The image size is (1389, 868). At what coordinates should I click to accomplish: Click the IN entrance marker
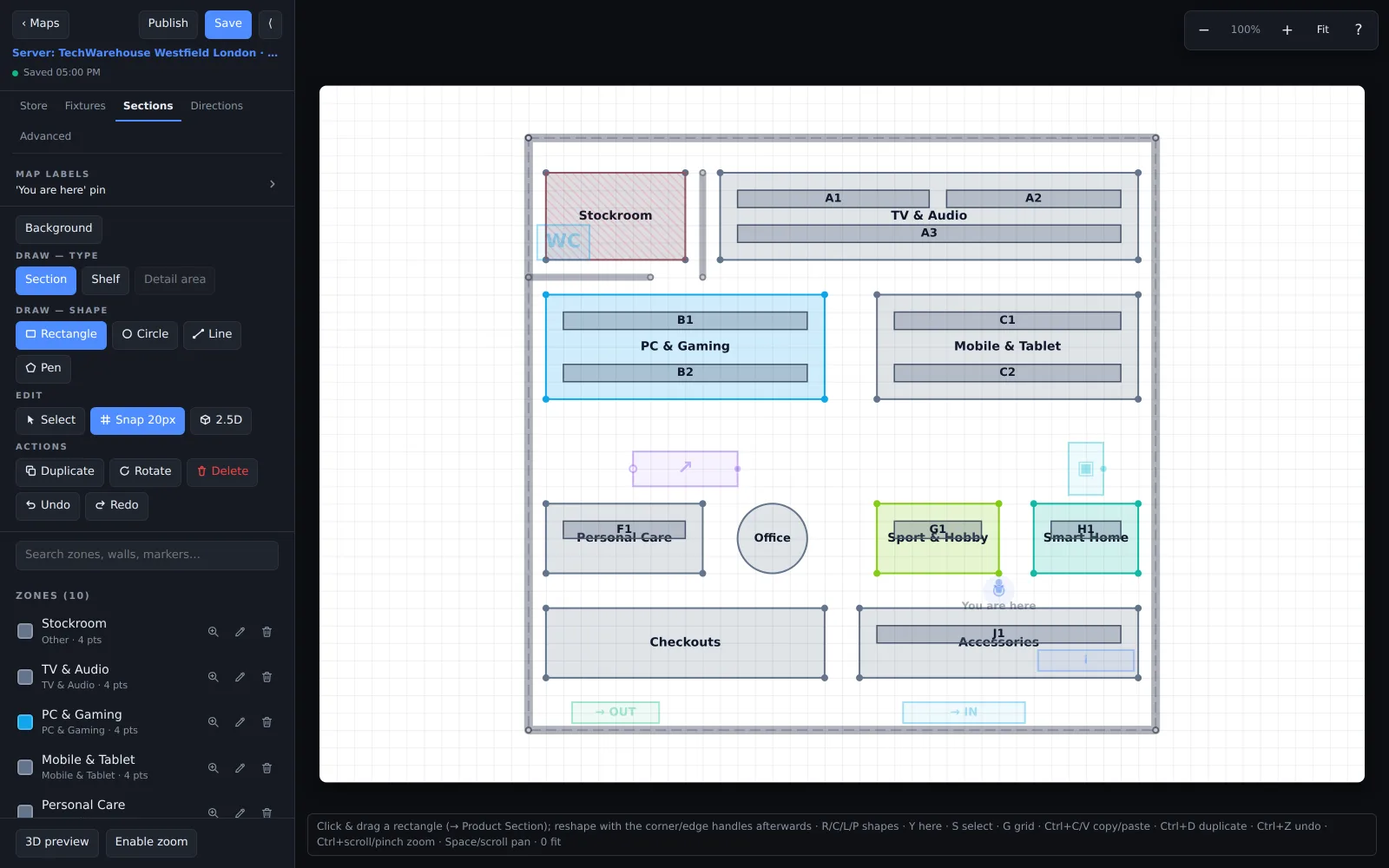(964, 713)
